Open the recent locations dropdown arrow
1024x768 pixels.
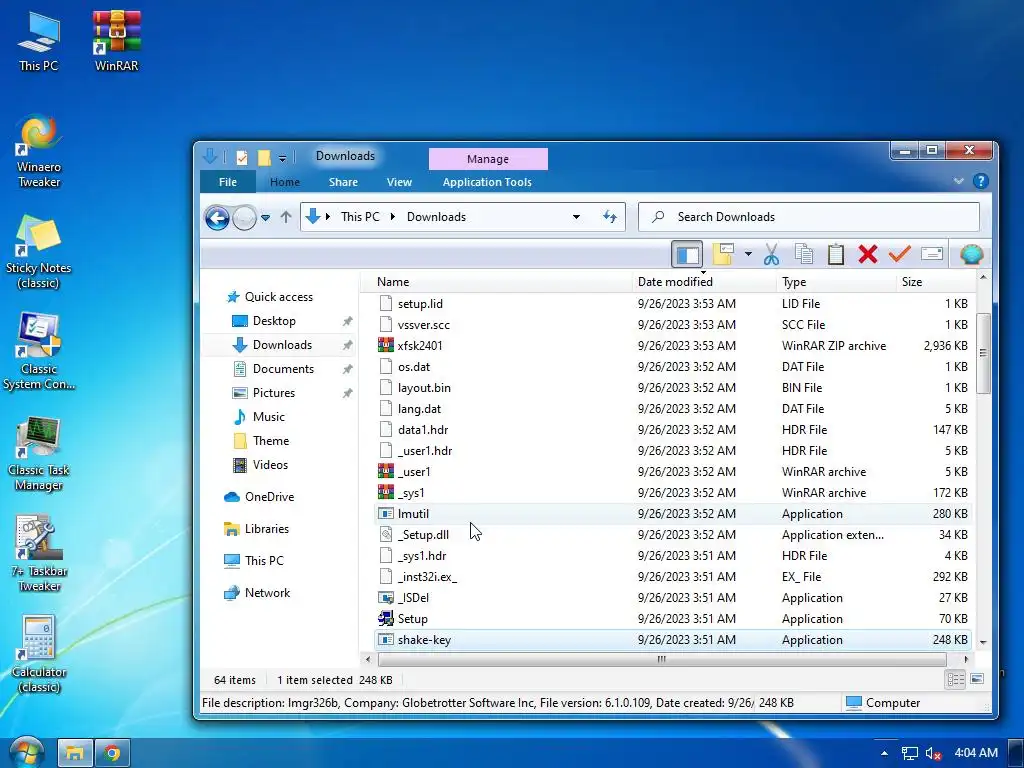[x=265, y=217]
